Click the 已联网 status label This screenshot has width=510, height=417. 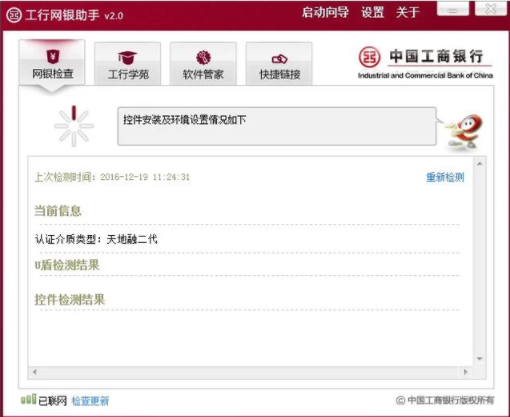(52, 401)
